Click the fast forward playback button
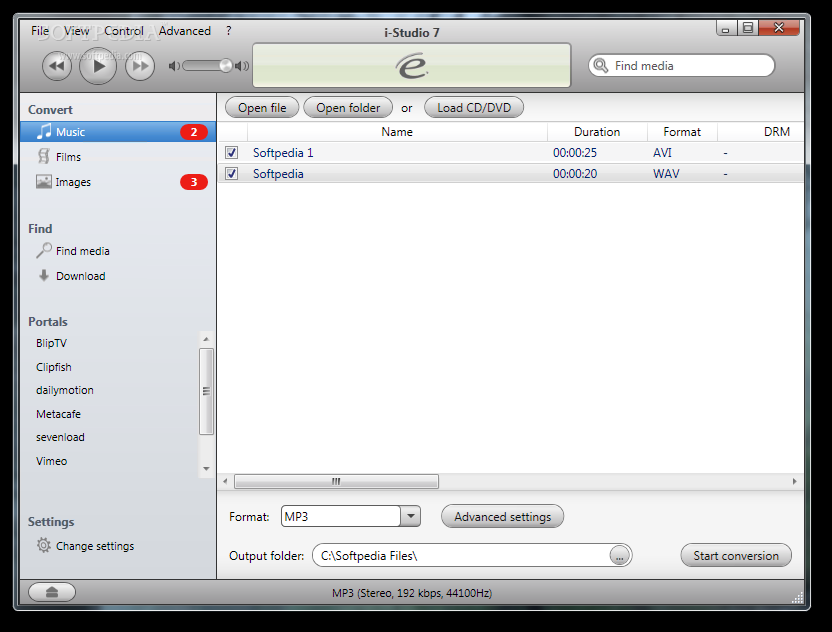The image size is (832, 632). [x=139, y=67]
